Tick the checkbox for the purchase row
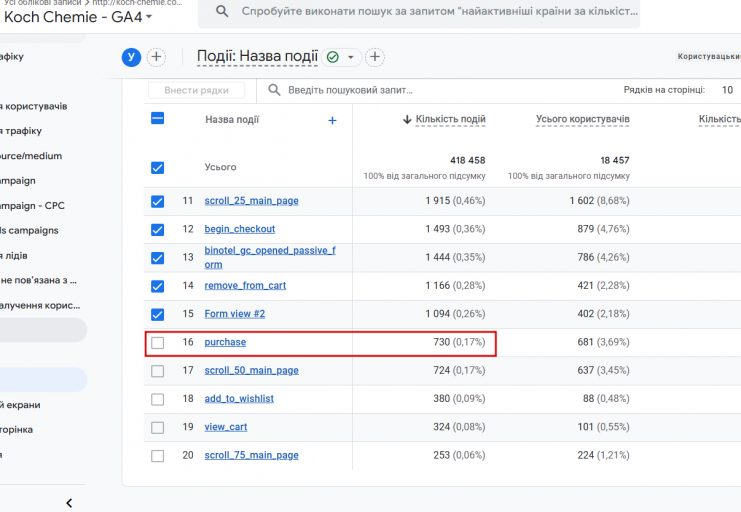The height and width of the screenshot is (512, 741). pyautogui.click(x=157, y=343)
